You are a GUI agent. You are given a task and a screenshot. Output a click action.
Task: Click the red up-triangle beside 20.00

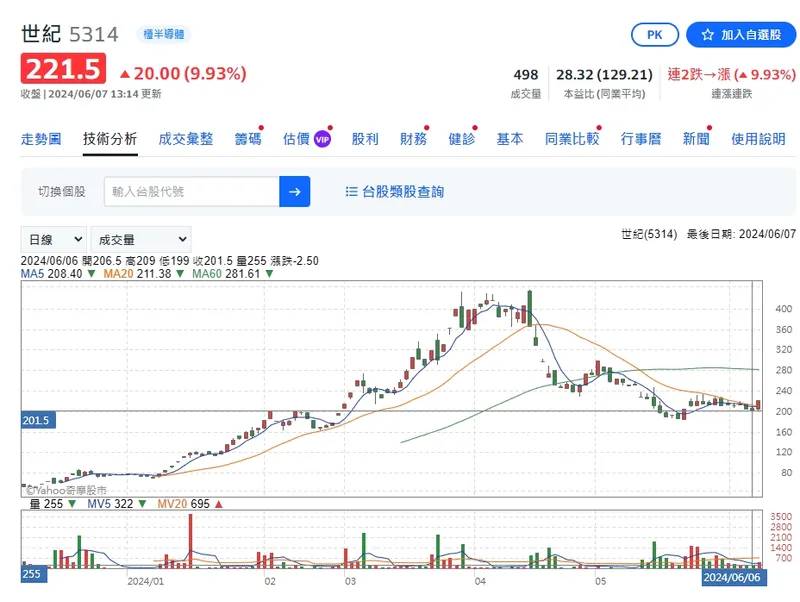tap(124, 73)
